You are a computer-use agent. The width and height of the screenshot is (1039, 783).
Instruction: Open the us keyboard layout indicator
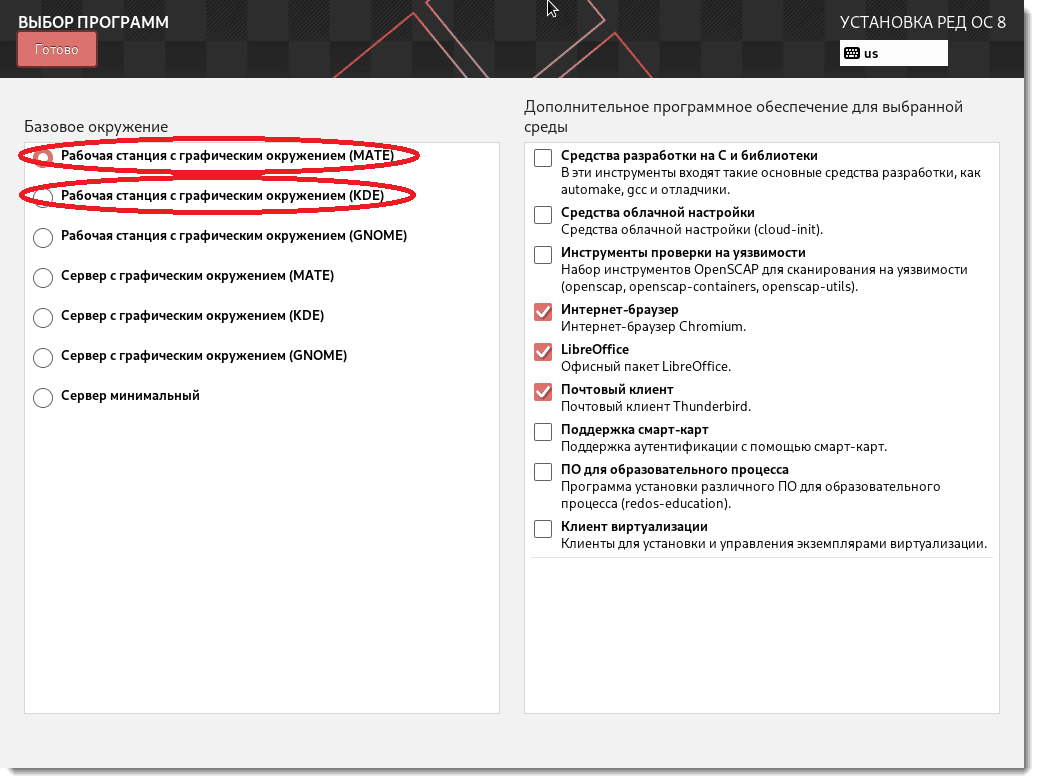click(x=892, y=53)
